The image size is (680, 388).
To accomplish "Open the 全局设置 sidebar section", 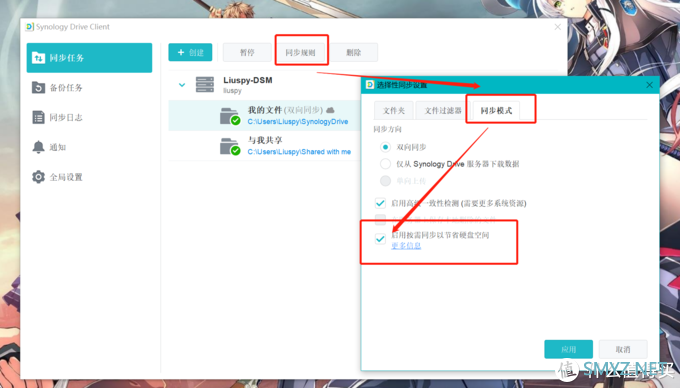I will coord(89,177).
